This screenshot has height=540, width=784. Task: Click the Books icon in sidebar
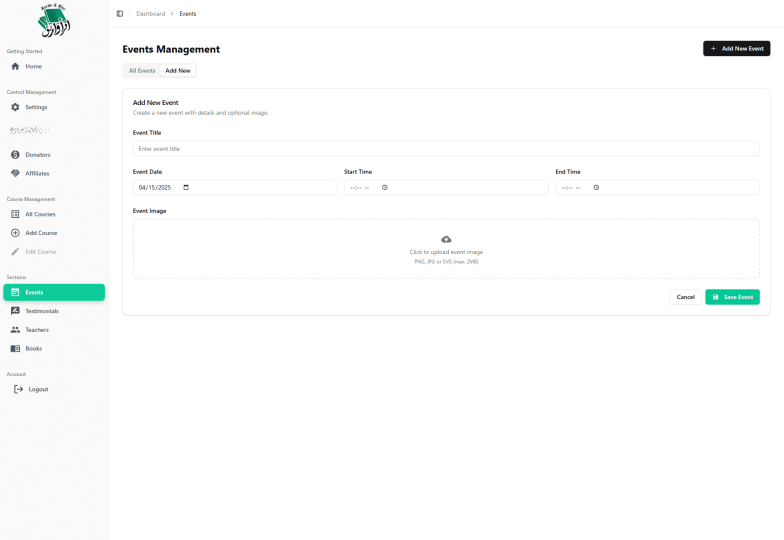(x=15, y=348)
